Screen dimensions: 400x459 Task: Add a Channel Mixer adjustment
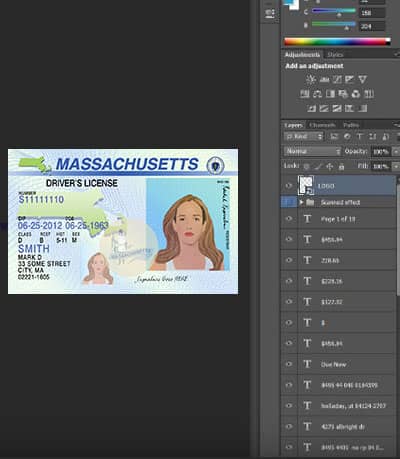tap(356, 94)
